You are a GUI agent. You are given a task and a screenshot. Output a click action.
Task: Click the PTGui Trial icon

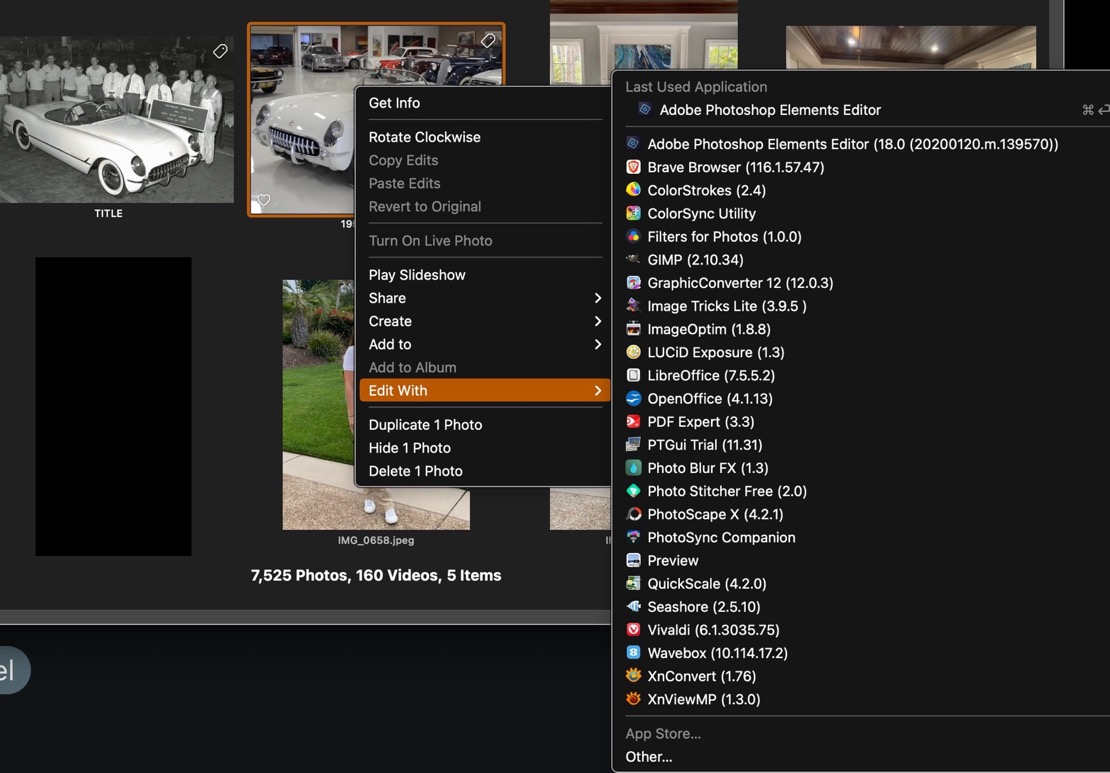633,445
